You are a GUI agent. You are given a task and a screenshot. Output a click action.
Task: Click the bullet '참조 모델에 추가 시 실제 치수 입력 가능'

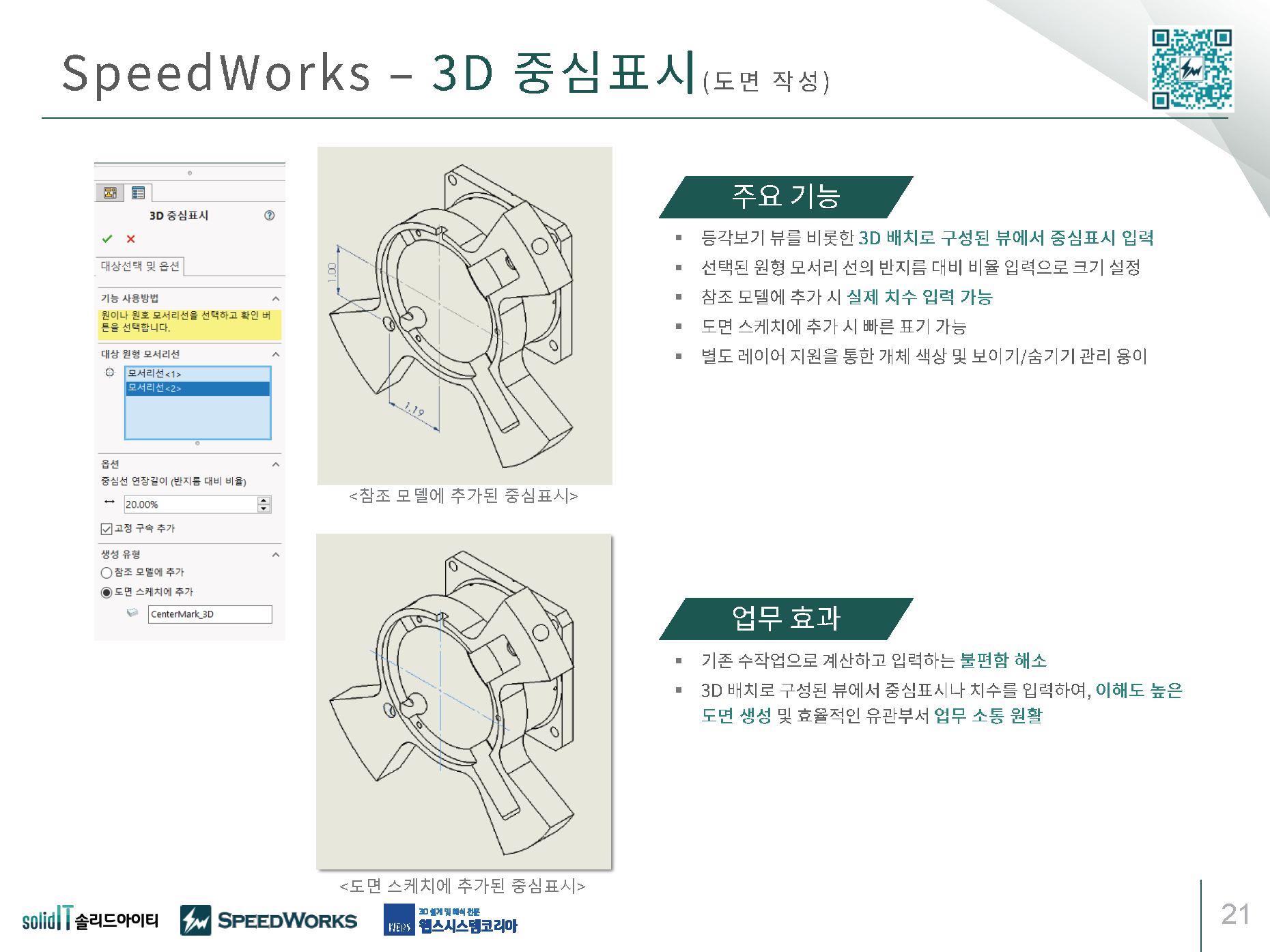click(847, 297)
